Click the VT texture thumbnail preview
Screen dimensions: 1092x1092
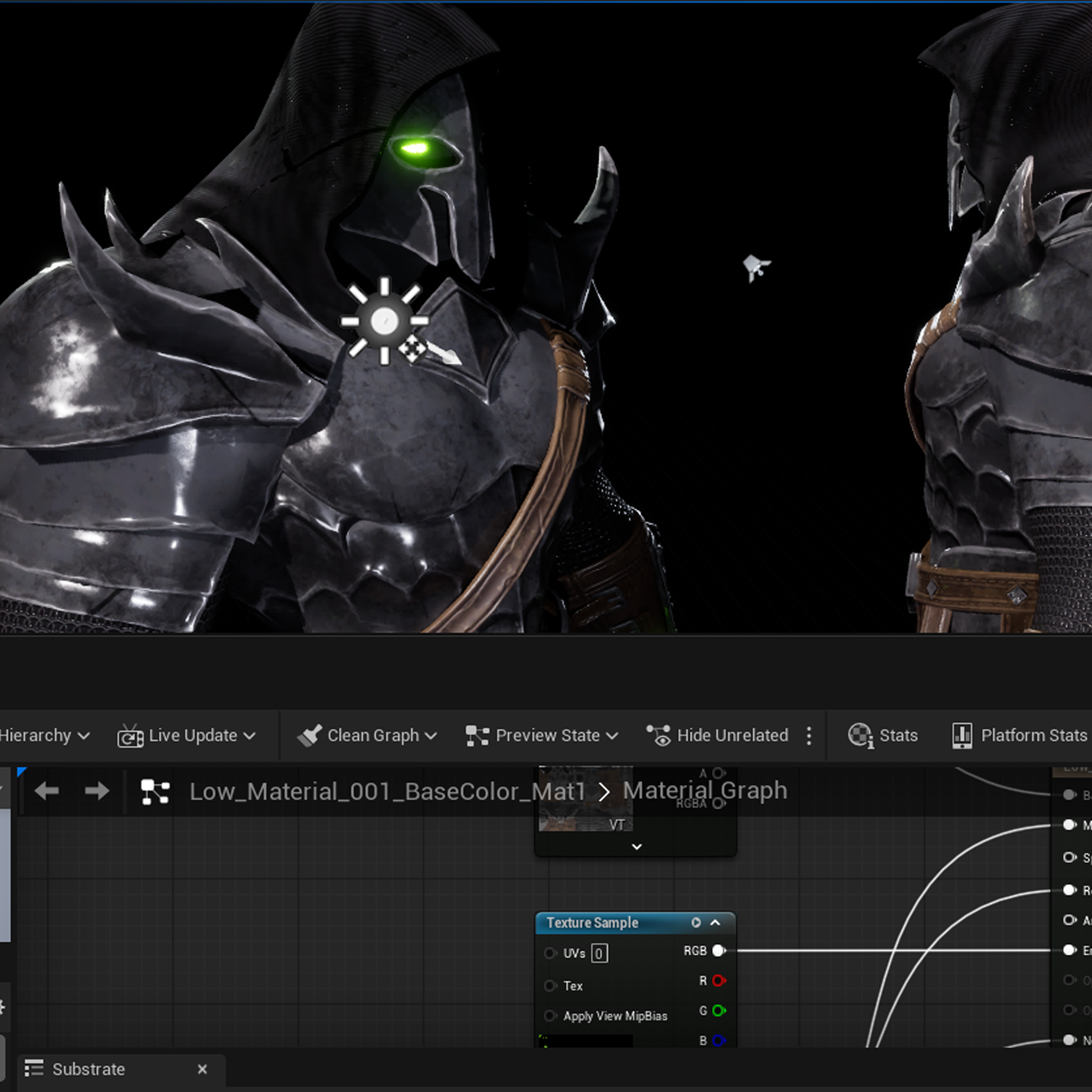click(585, 799)
